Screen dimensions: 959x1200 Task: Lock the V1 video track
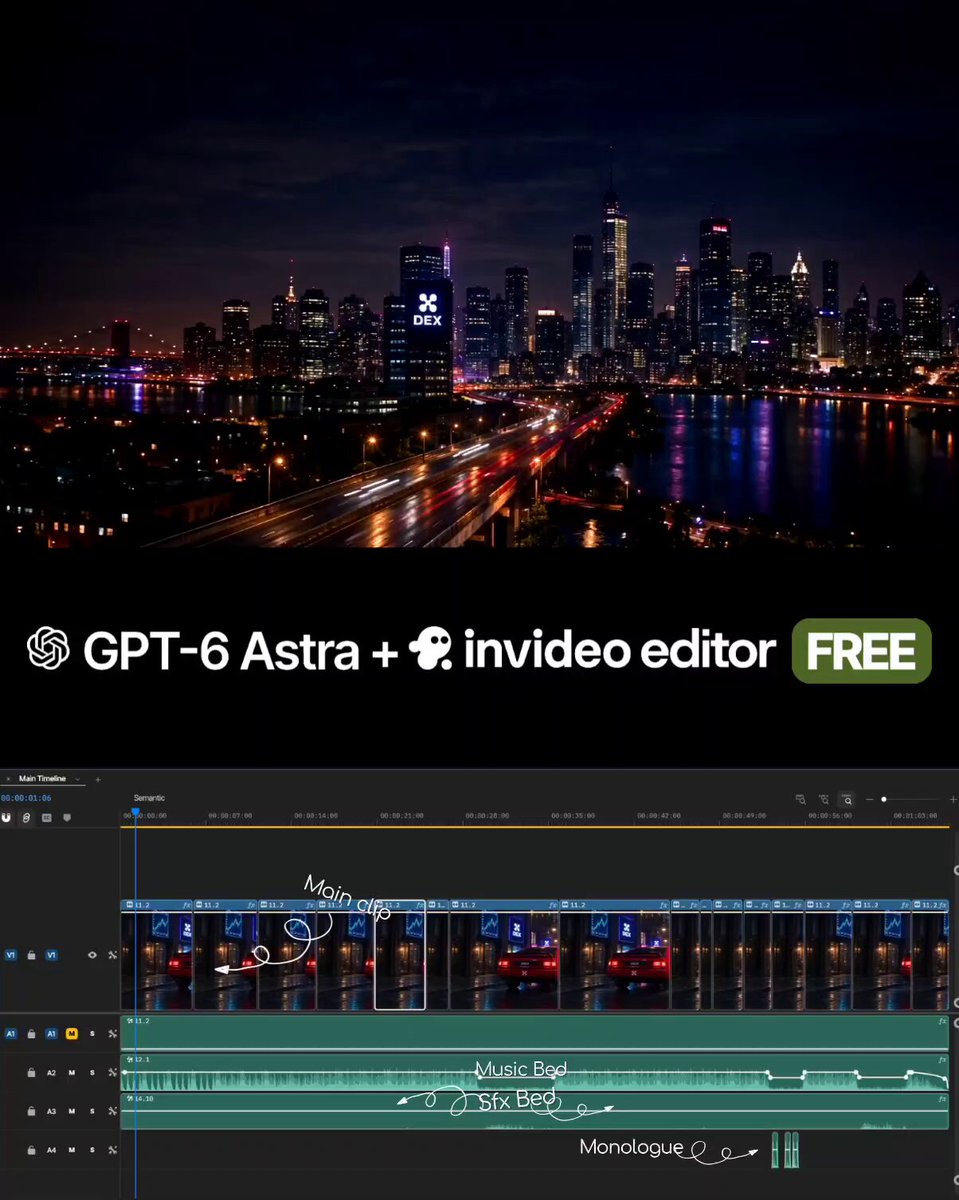click(x=32, y=955)
